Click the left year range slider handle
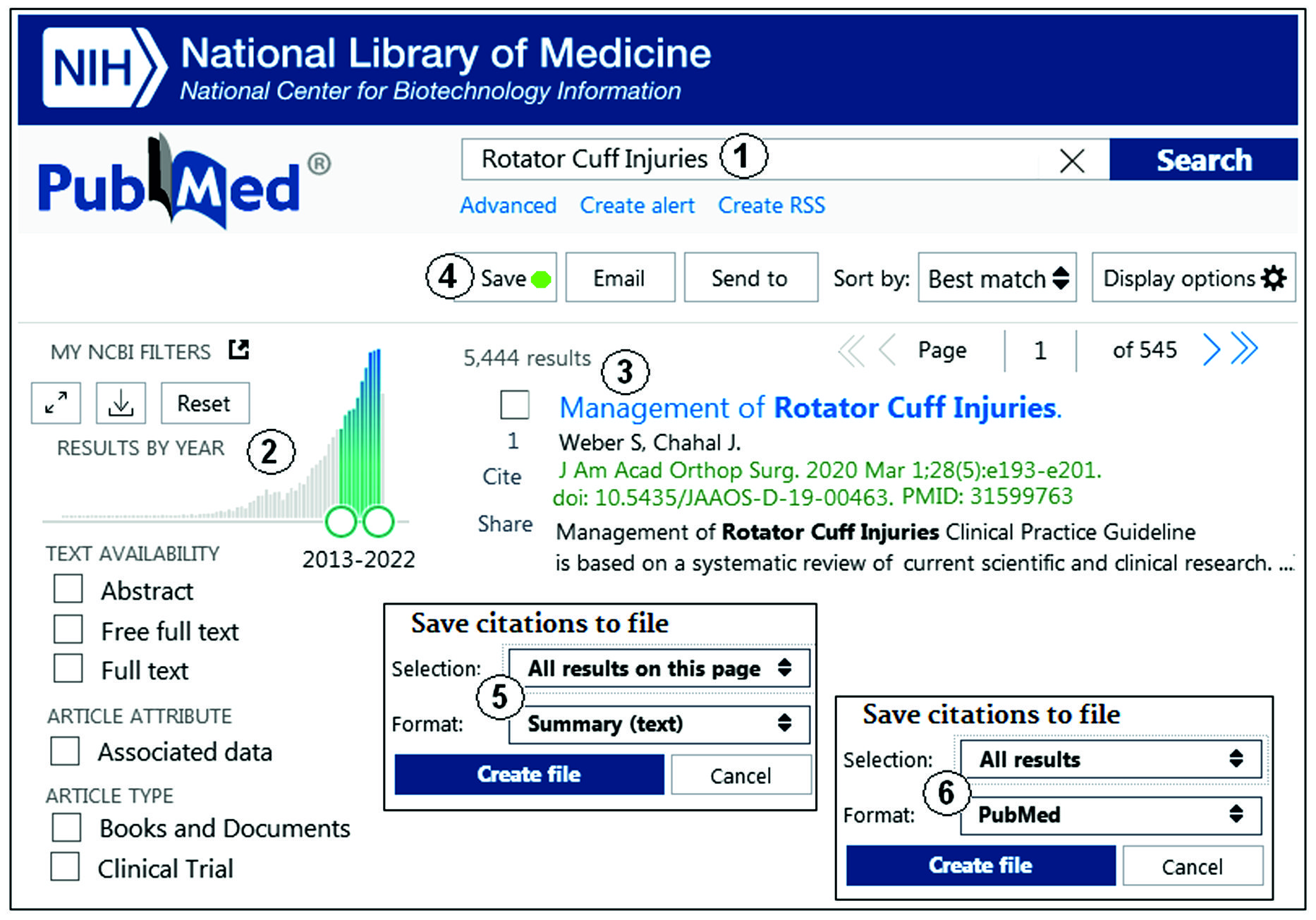Image resolution: width=1316 pixels, height=920 pixels. tap(341, 521)
